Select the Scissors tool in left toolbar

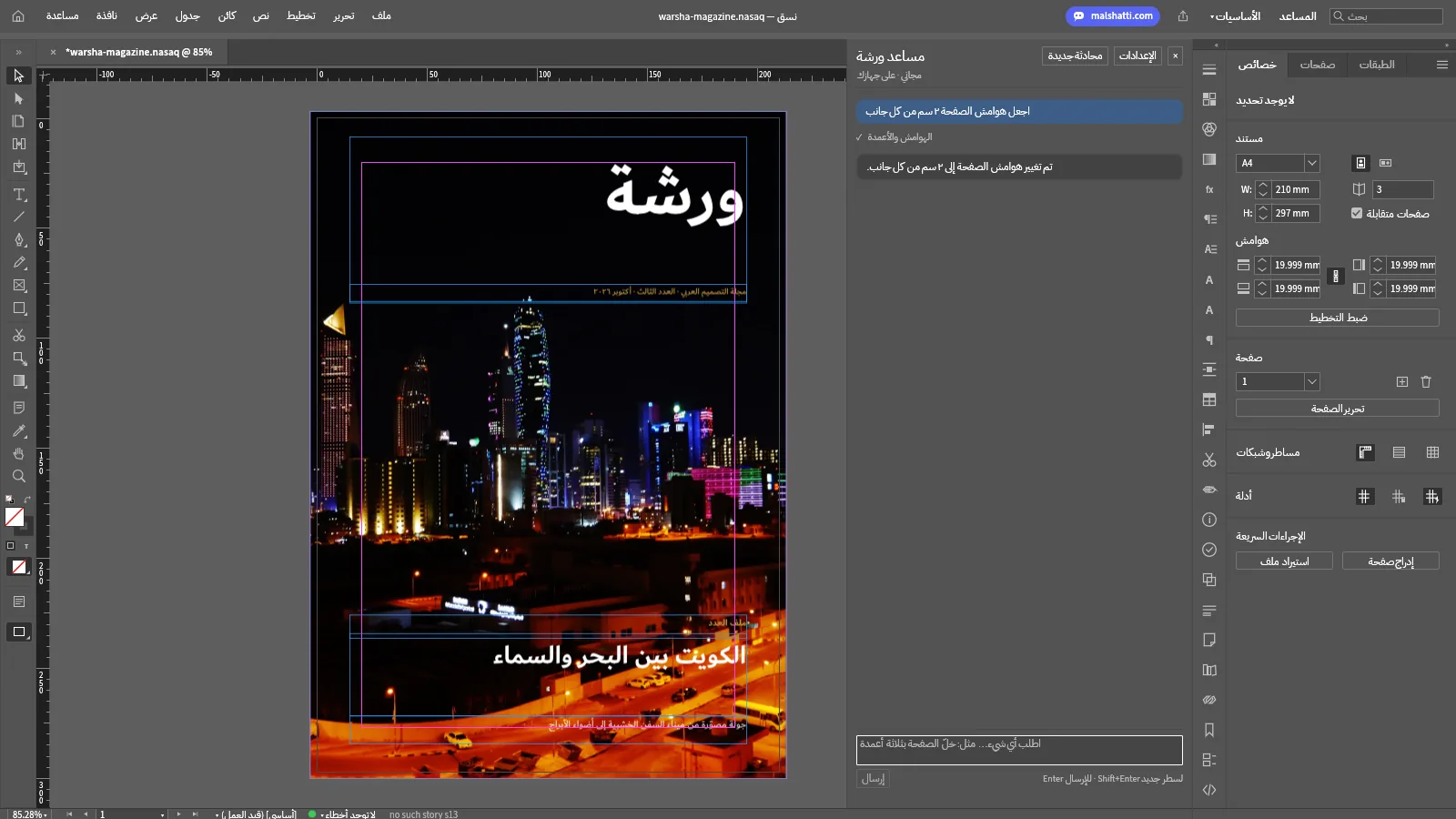pos(18,335)
